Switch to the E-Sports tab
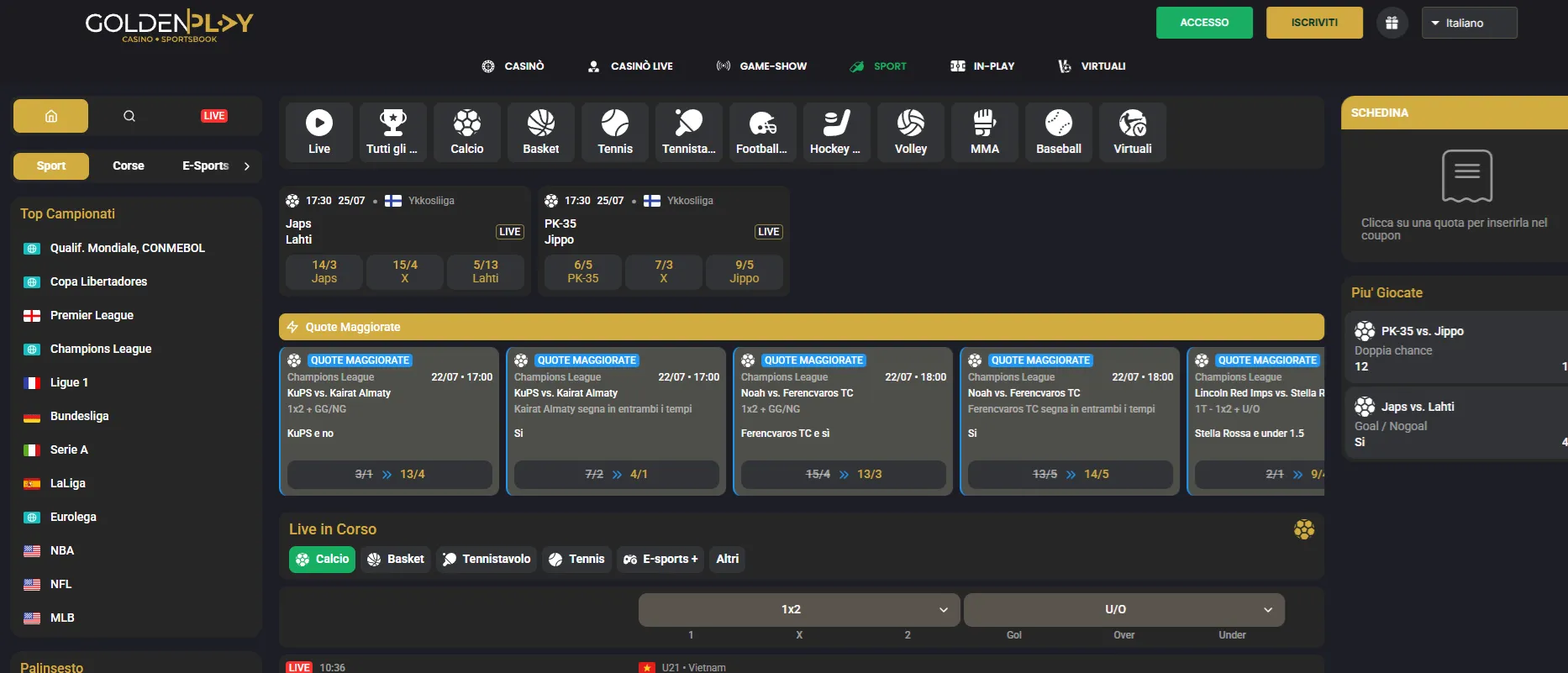This screenshot has width=1568, height=673. click(x=206, y=166)
